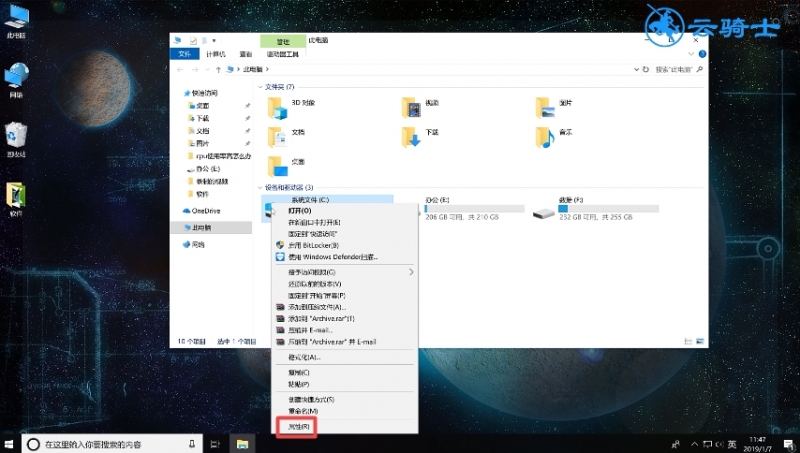Open the Recycle Bin desktop icon
The width and height of the screenshot is (800, 453).
pos(16,139)
